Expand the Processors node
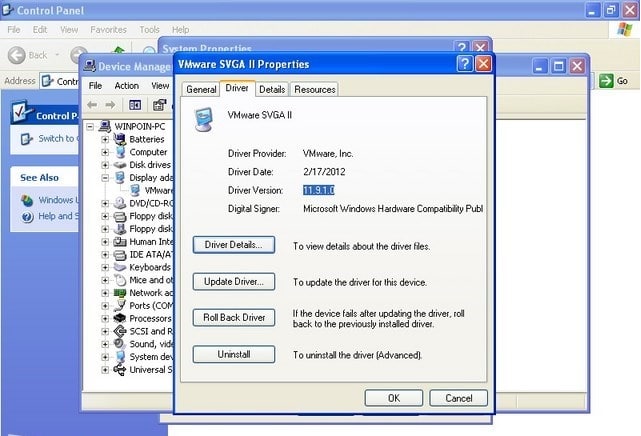641x436 pixels. (x=105, y=318)
